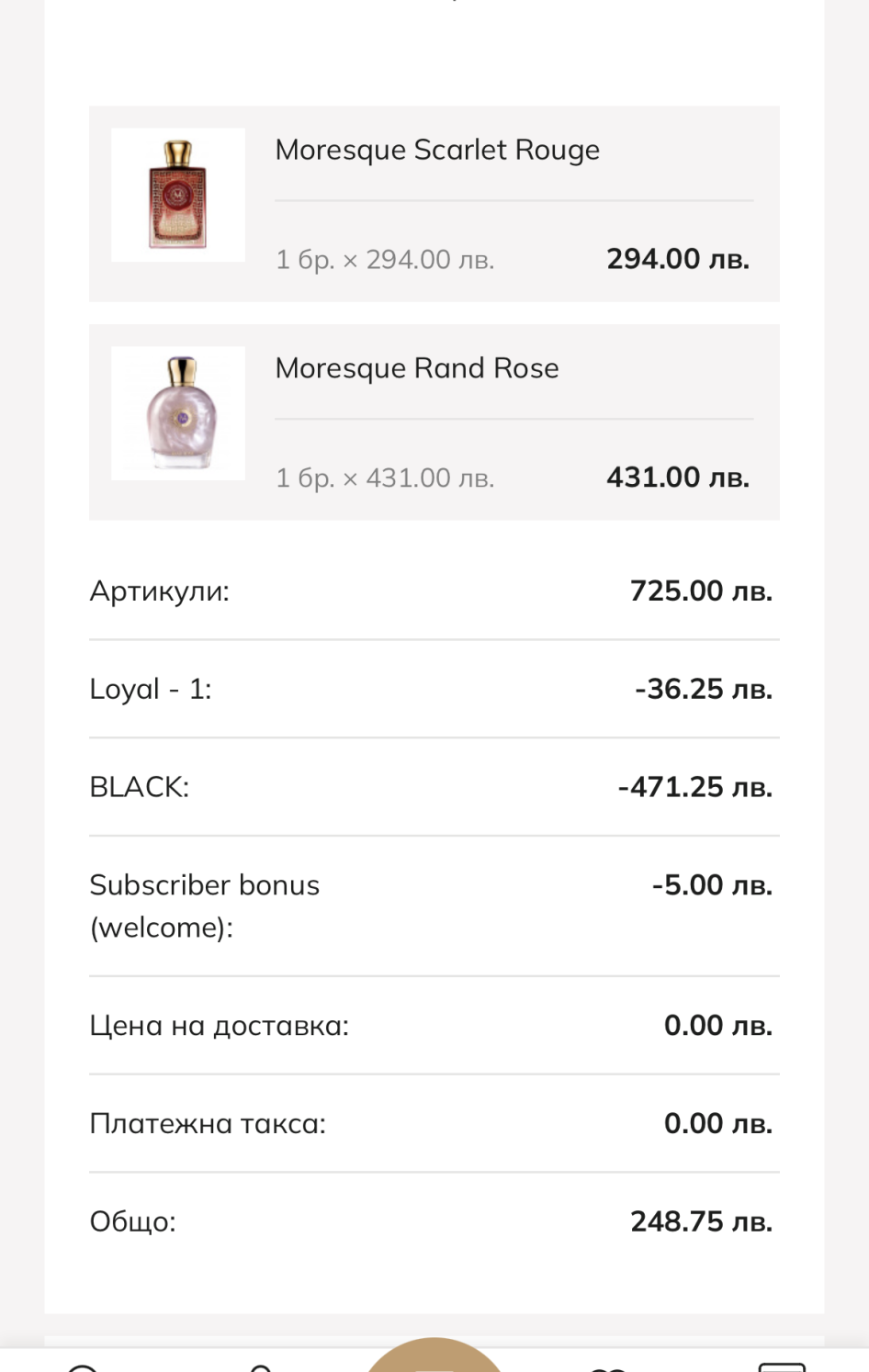869x1372 pixels.
Task: Click the BLACK discount label
Action: 140,787
